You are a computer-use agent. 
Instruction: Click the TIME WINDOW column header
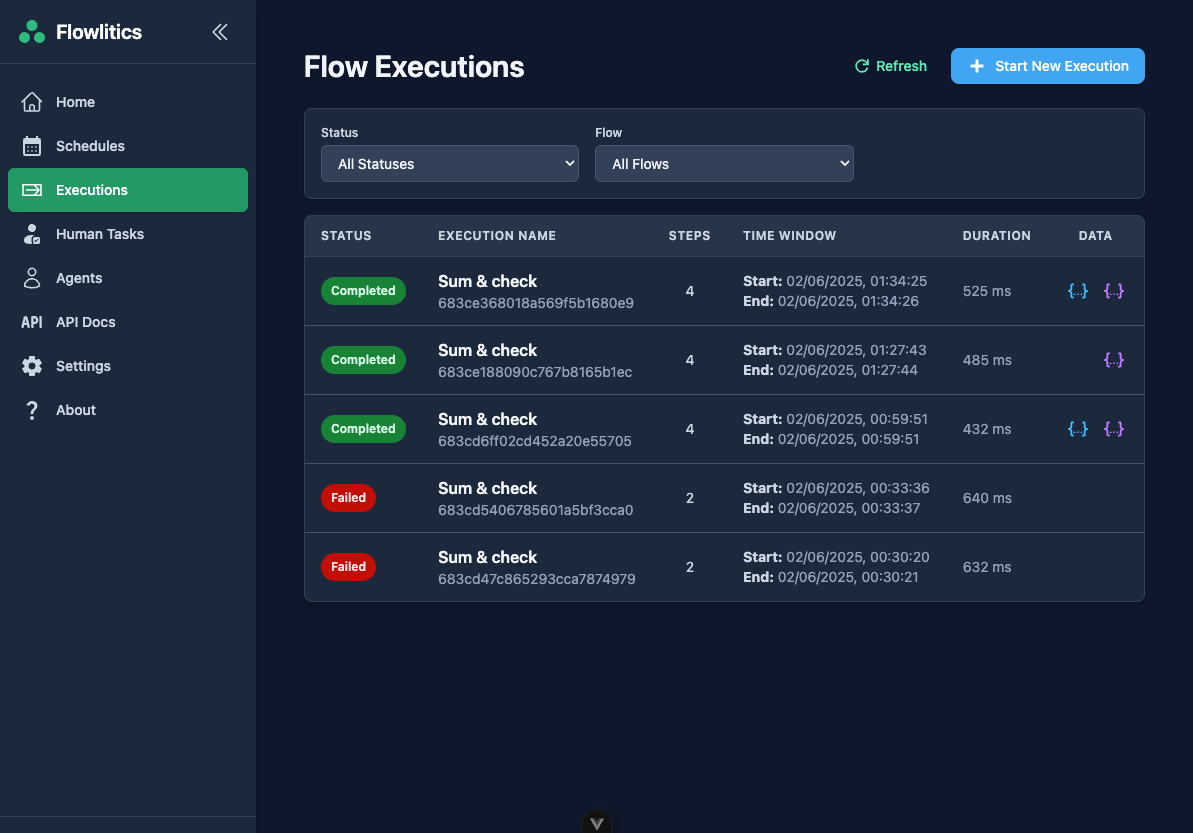[790, 236]
